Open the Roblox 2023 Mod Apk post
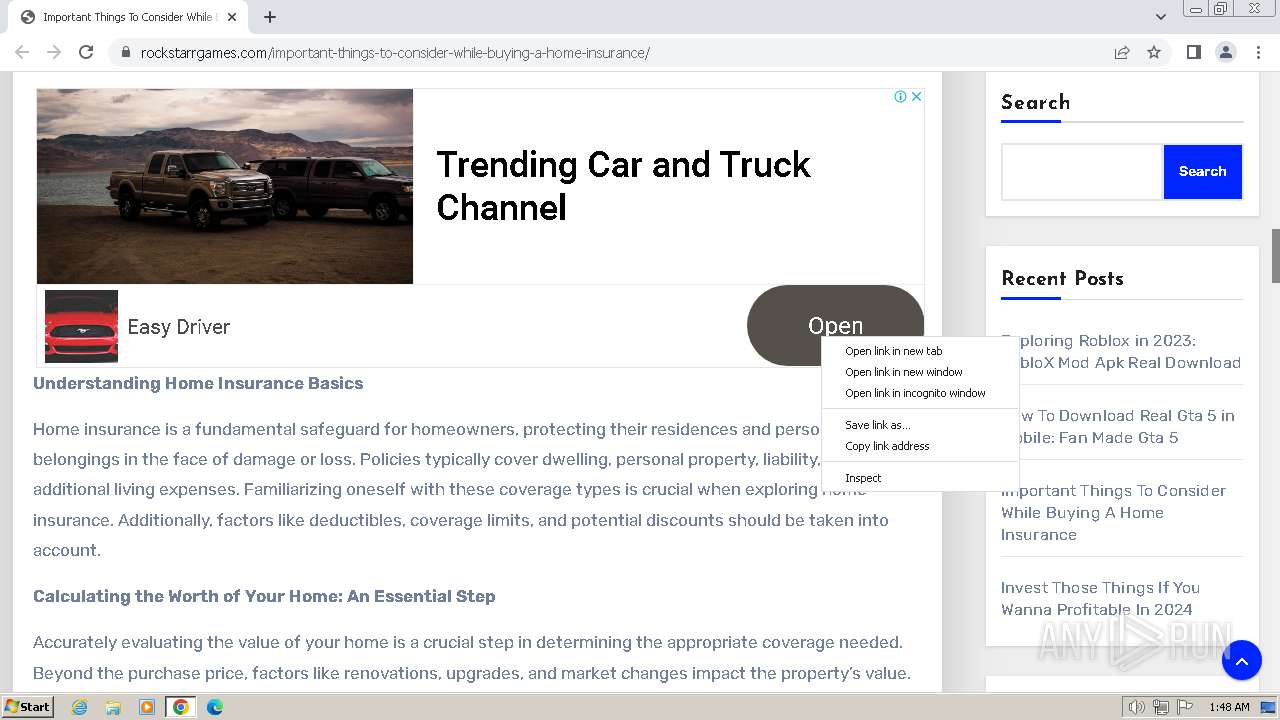 (x=1121, y=352)
